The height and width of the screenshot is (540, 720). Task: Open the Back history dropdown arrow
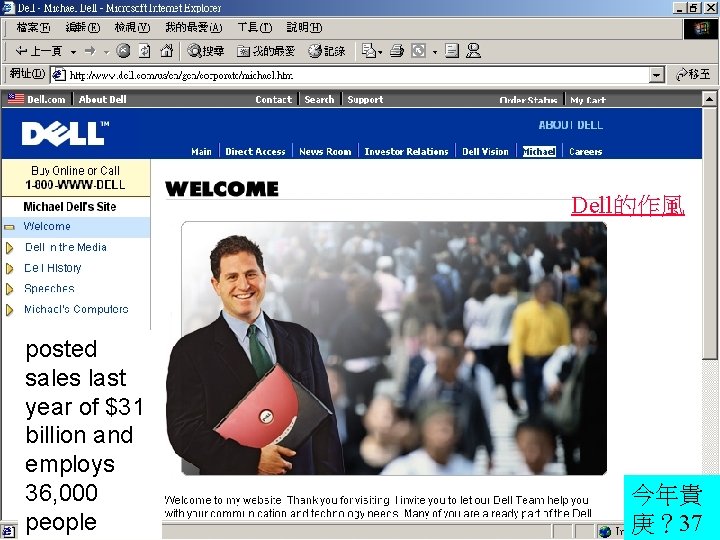coord(73,52)
